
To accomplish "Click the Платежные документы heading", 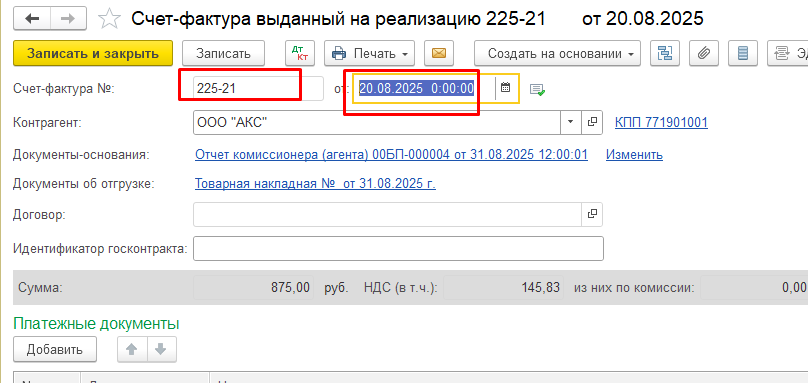I will [x=96, y=324].
